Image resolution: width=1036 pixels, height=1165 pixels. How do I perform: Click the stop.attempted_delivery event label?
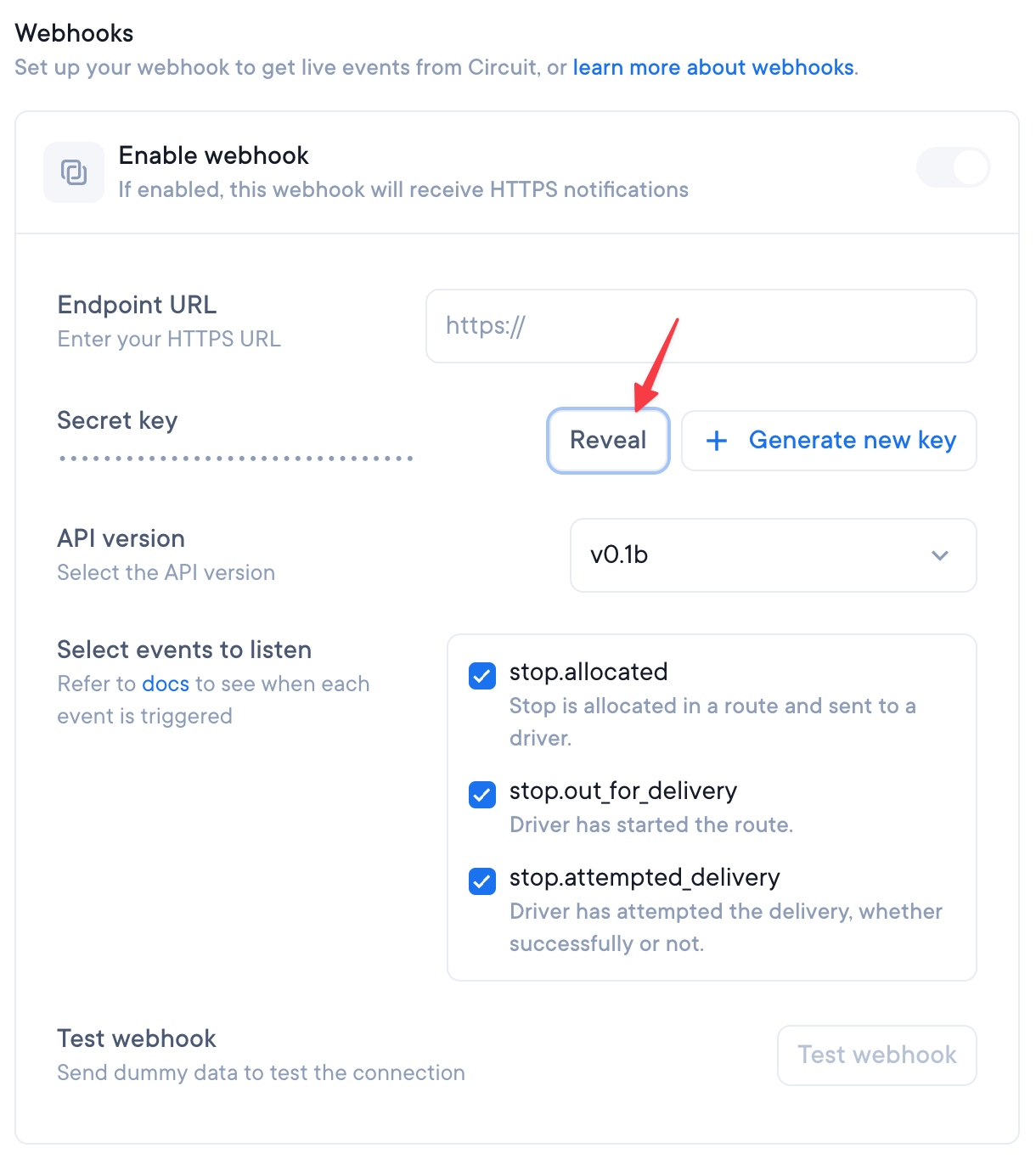point(644,878)
